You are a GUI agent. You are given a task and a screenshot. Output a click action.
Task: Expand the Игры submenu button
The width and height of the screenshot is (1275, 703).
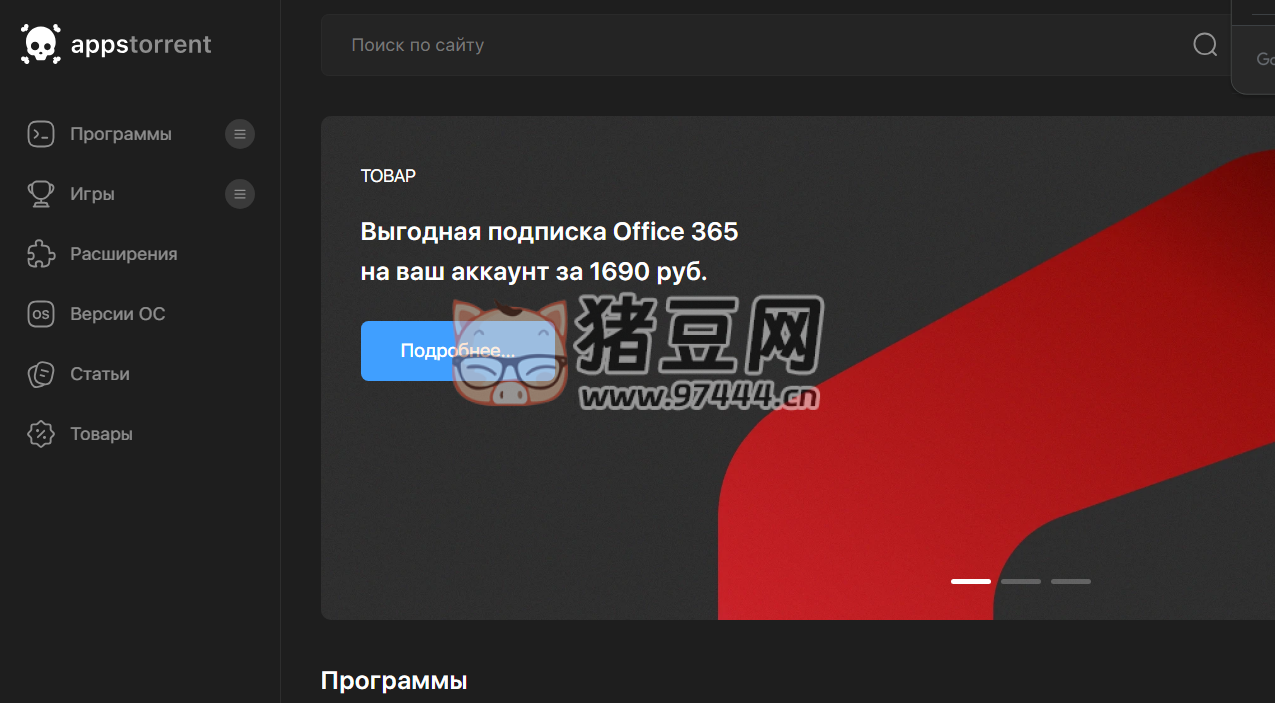tap(239, 193)
